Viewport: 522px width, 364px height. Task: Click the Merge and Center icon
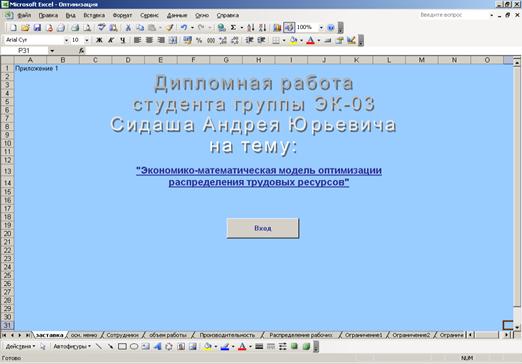click(x=173, y=40)
